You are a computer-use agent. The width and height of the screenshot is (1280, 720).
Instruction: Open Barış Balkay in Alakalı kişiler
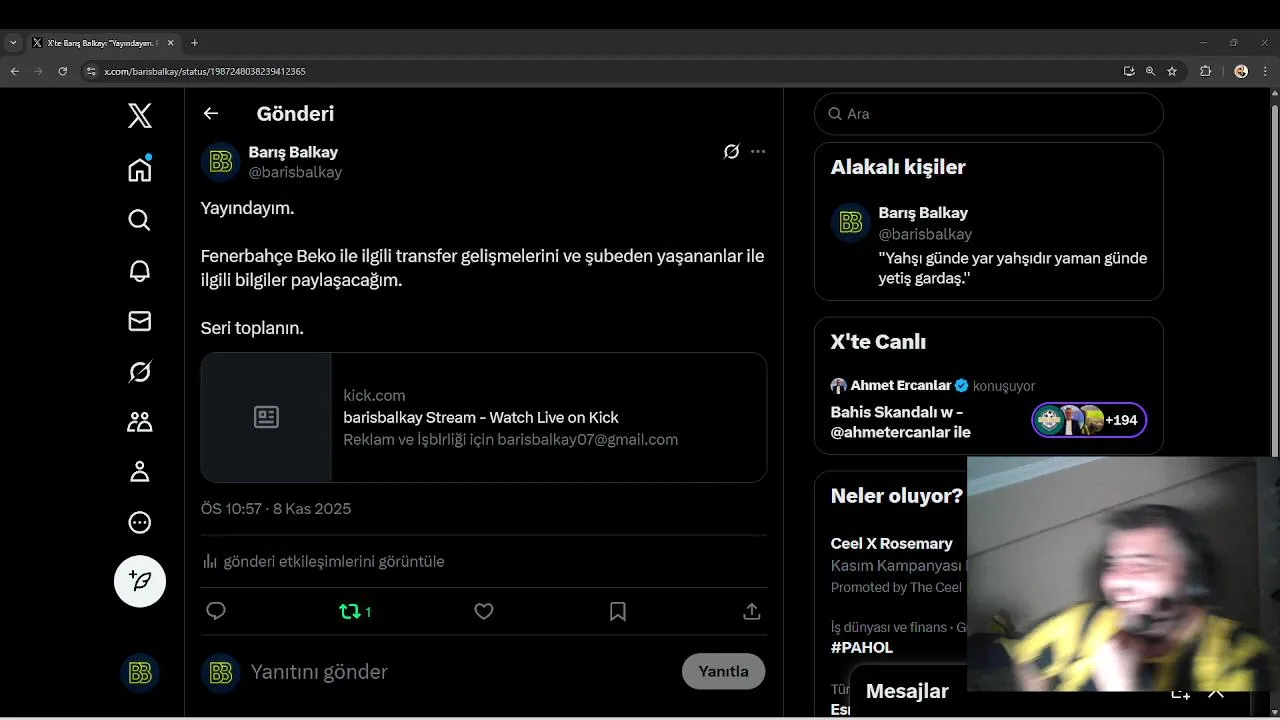(923, 213)
